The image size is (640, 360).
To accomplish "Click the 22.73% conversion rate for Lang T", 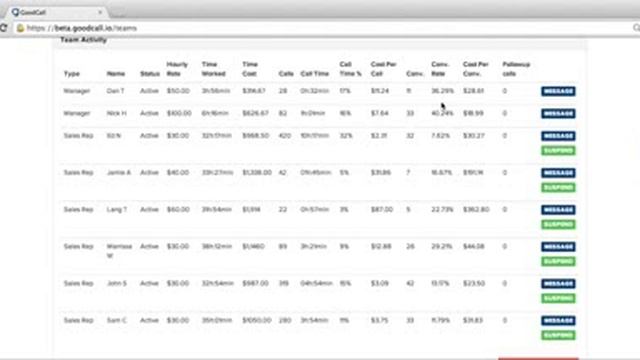I will click(442, 209).
